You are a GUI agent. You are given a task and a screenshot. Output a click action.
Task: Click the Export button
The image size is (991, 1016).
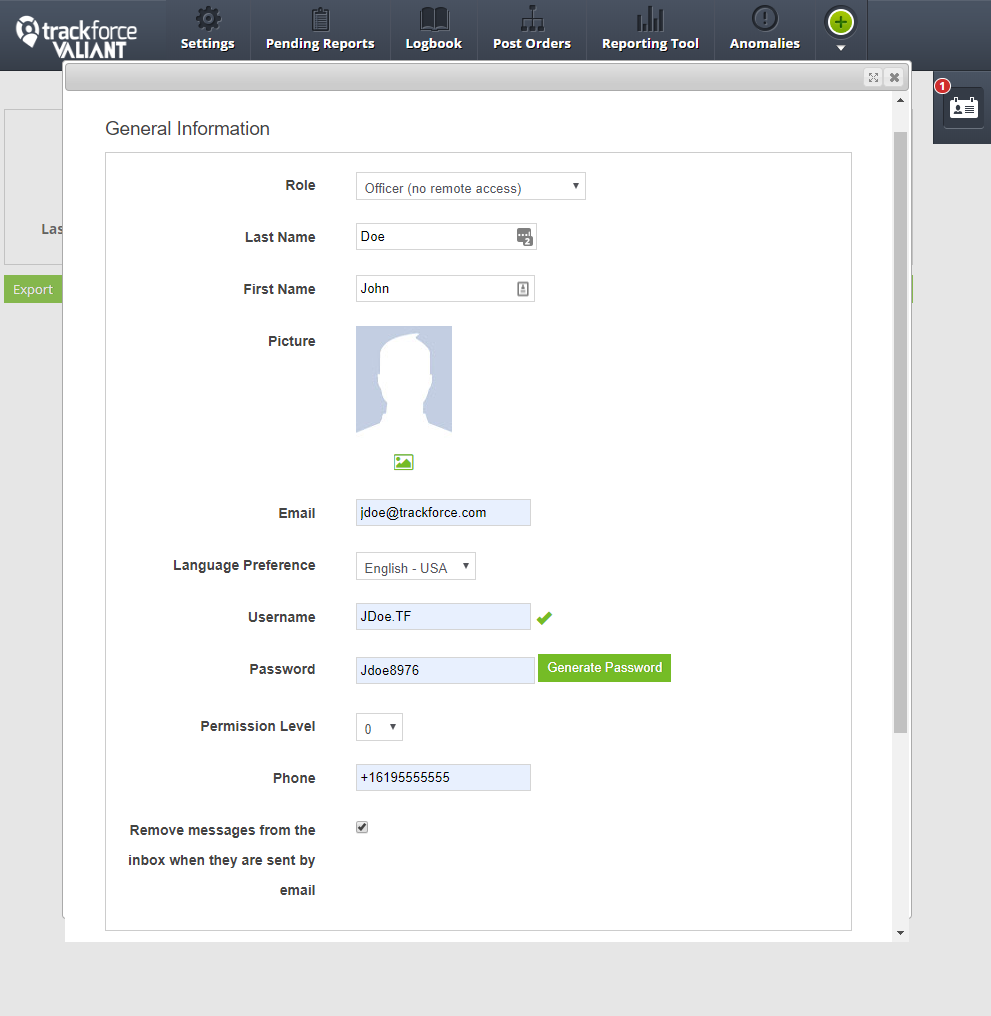(x=32, y=289)
